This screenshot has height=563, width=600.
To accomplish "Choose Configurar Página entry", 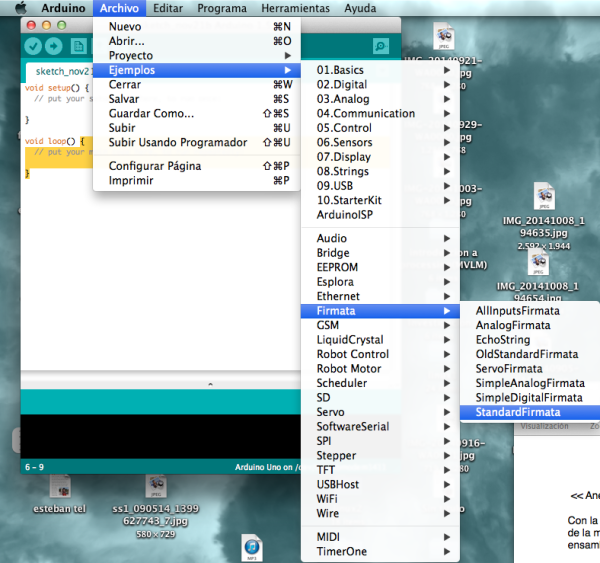I will [197, 166].
